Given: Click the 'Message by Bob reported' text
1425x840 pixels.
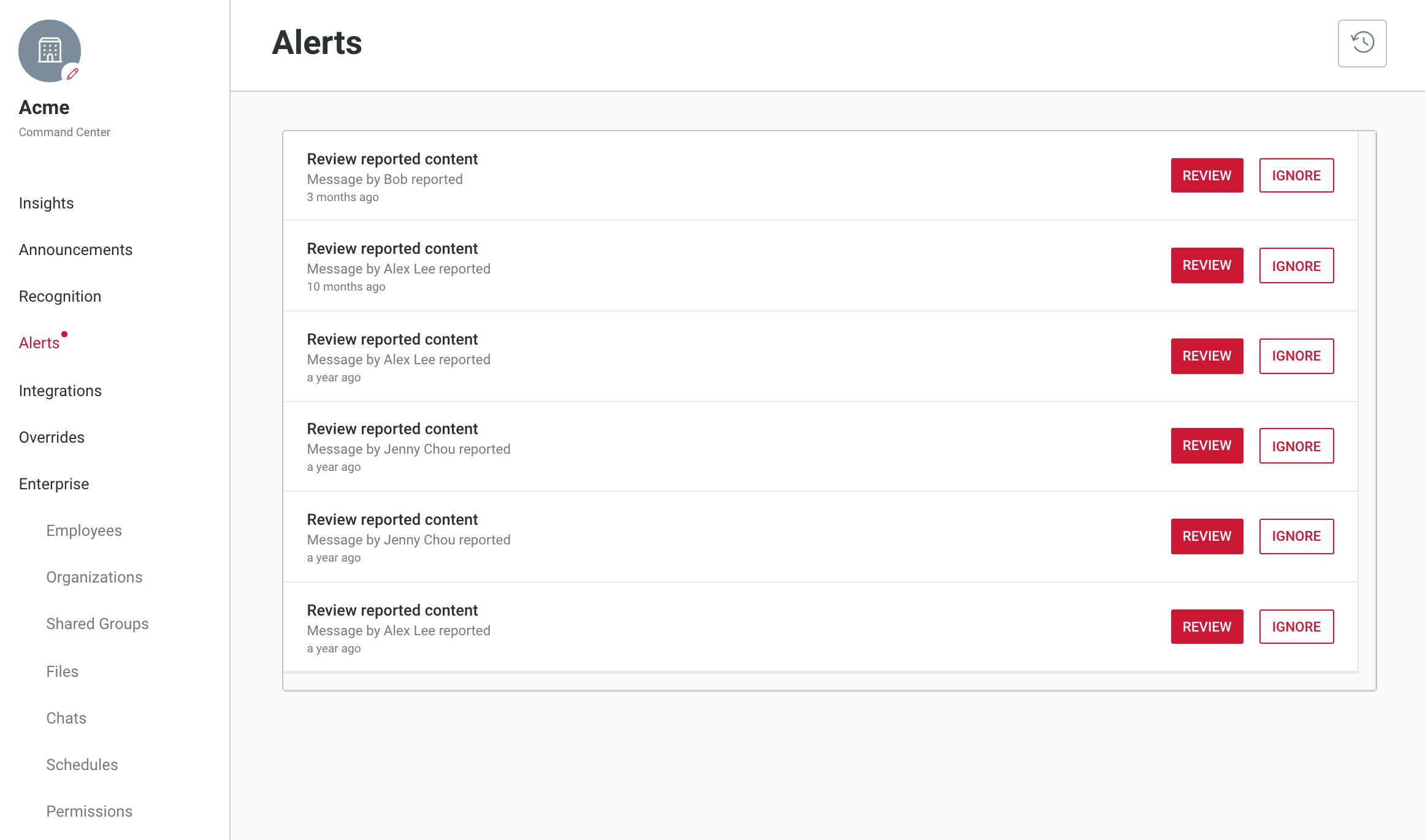Looking at the screenshot, I should point(384,179).
